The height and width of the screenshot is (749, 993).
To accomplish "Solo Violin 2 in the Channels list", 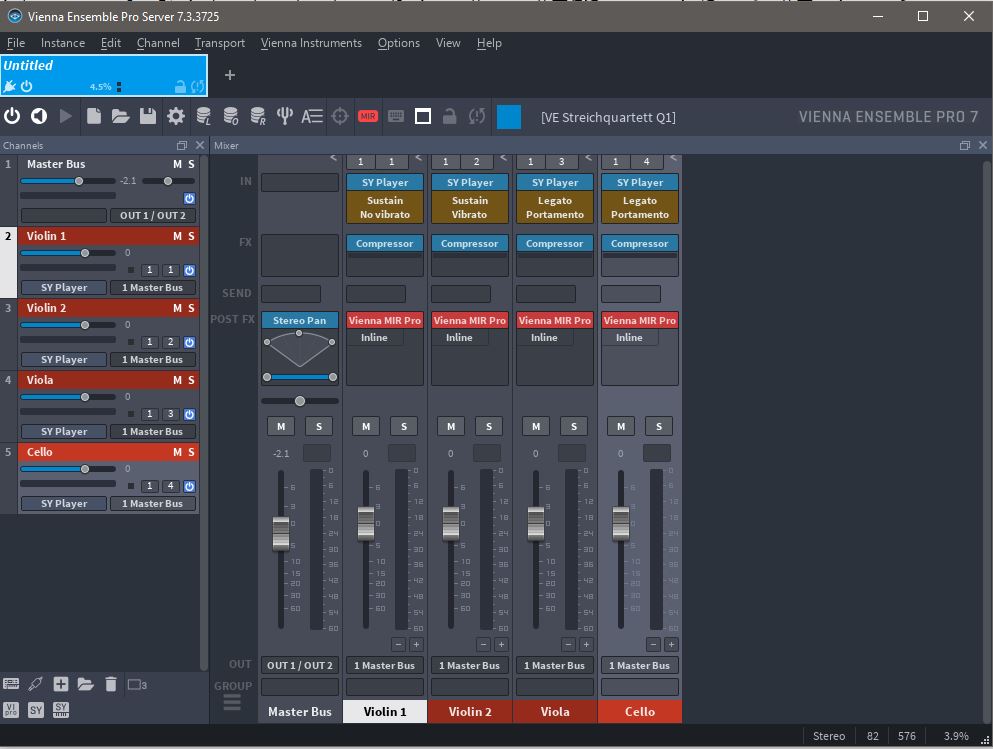I will pos(191,308).
